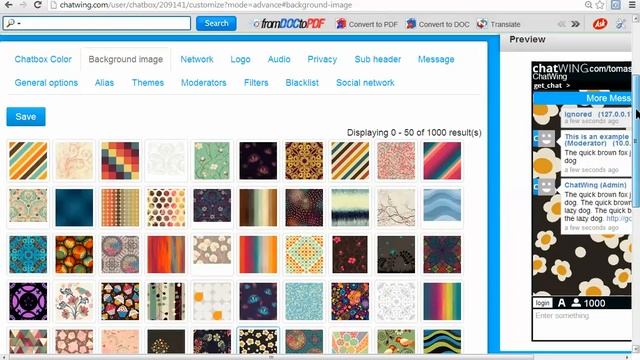The image size is (640, 360).
Task: Select the red-orange vertical streaks background
Action: [166, 254]
